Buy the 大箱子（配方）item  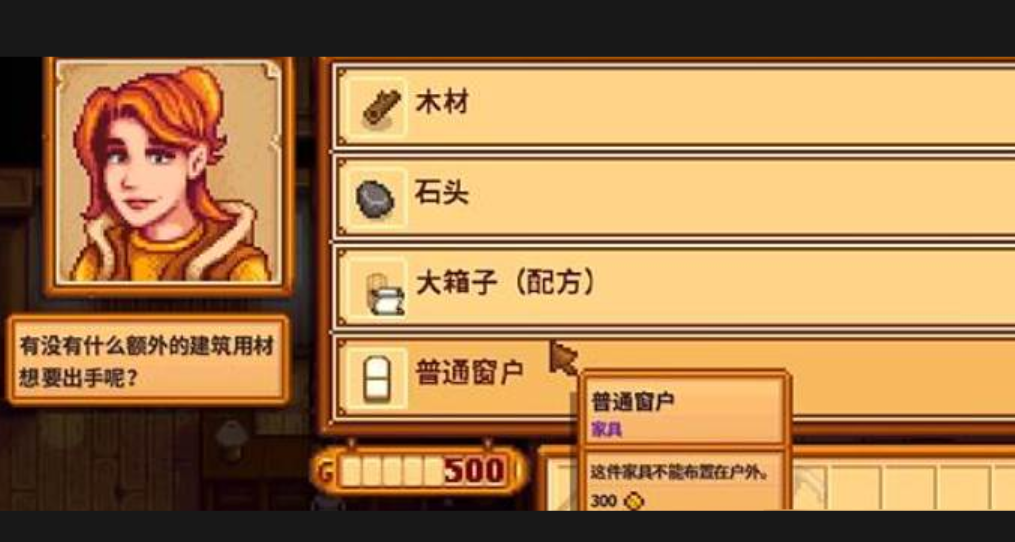coord(675,287)
